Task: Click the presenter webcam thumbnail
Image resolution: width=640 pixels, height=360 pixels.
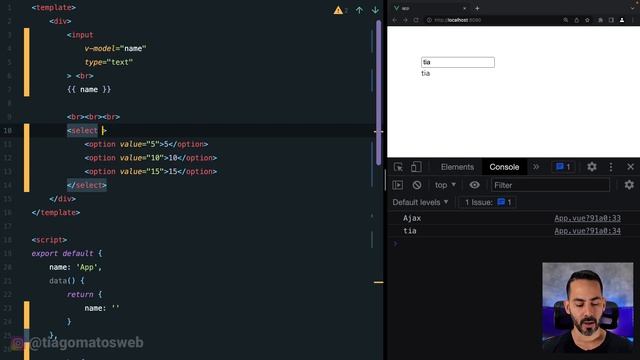Action: point(588,307)
